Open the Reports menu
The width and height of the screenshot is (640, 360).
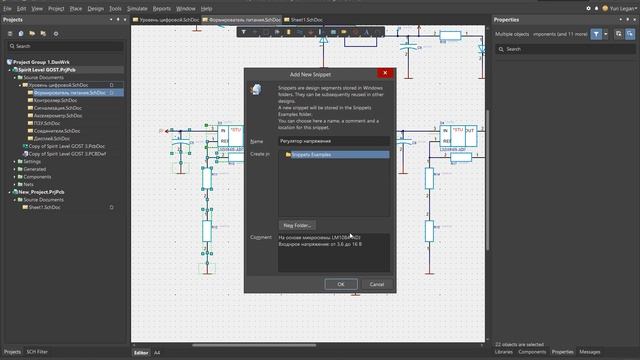pyautogui.click(x=162, y=8)
